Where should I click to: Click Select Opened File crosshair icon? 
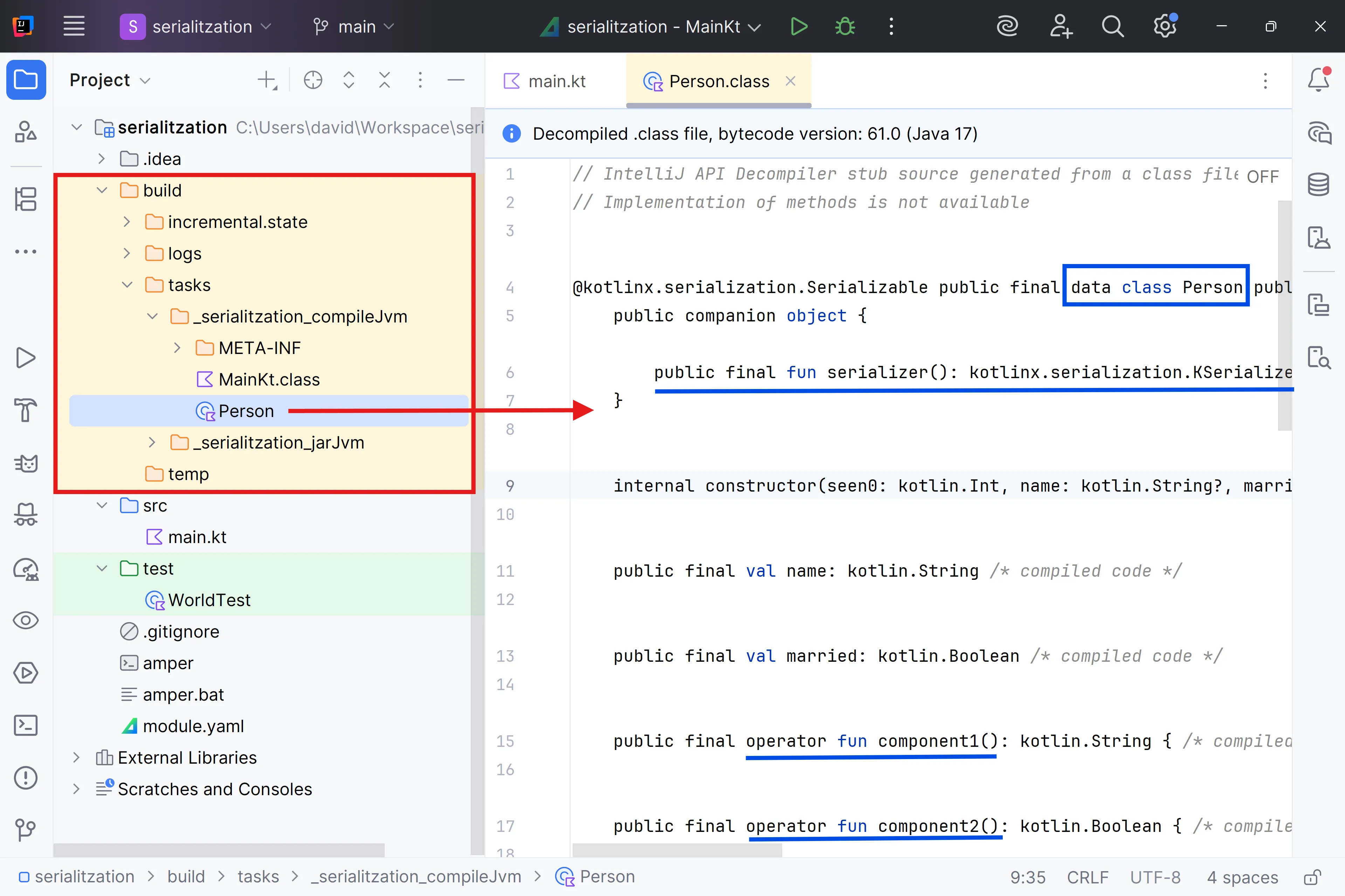click(313, 80)
